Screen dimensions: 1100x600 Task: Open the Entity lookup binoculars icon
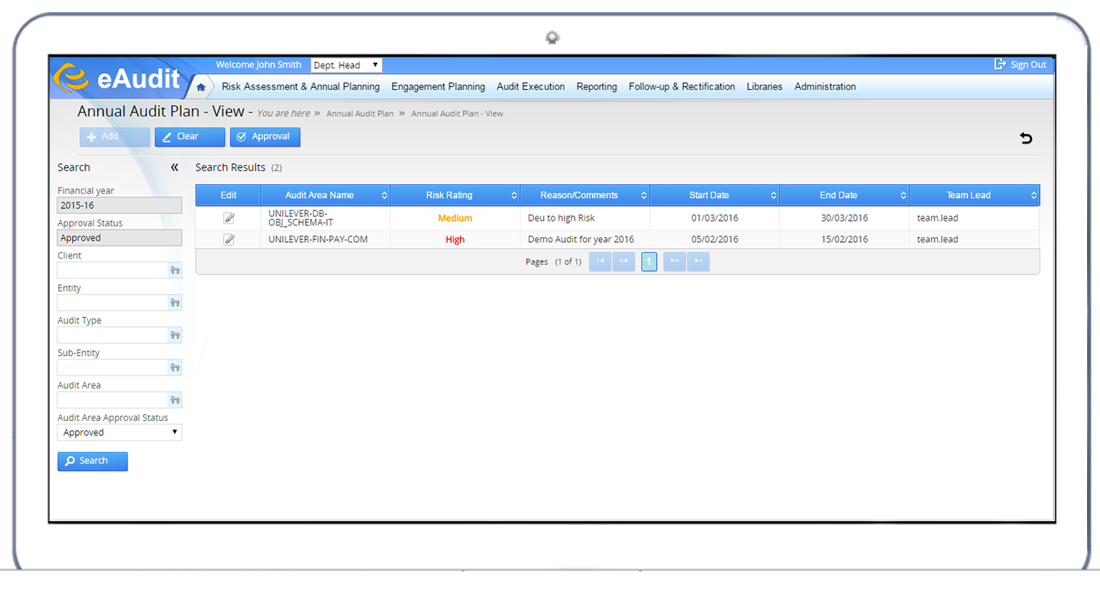[x=175, y=303]
